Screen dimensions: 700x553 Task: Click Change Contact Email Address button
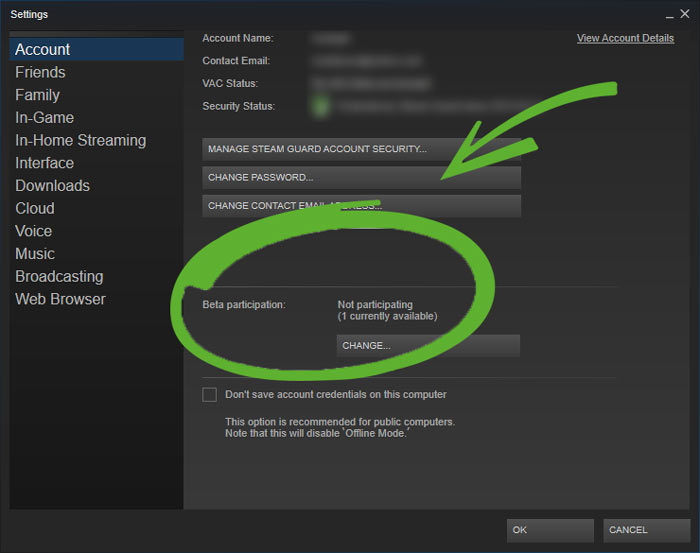362,206
